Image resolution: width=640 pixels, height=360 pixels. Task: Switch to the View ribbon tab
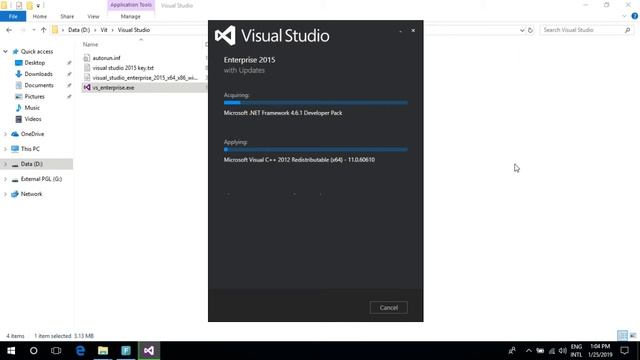click(x=93, y=16)
